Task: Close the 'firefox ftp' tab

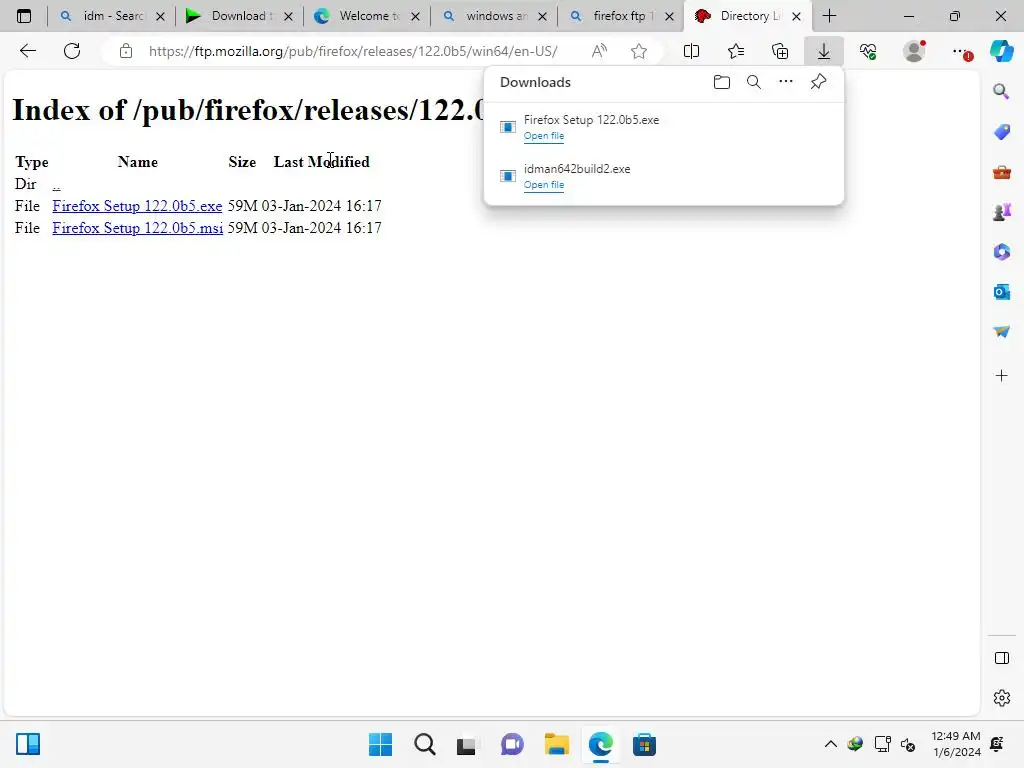Action: pyautogui.click(x=669, y=16)
